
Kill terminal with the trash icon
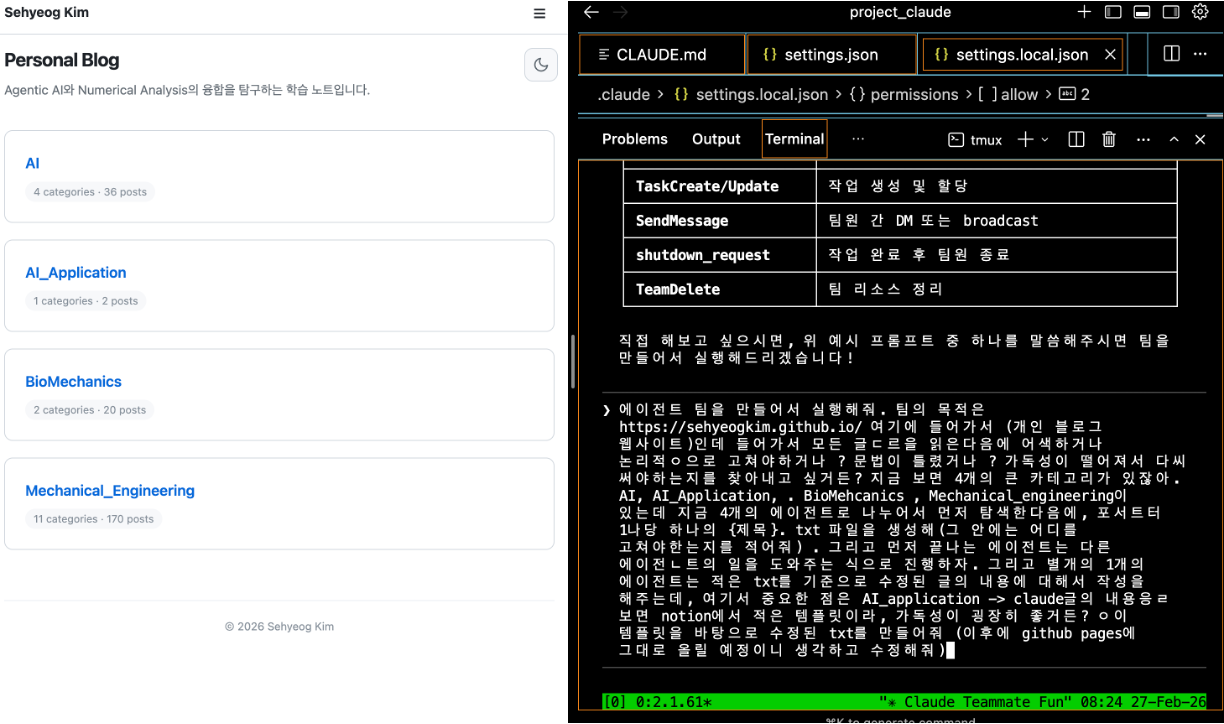coord(1108,139)
